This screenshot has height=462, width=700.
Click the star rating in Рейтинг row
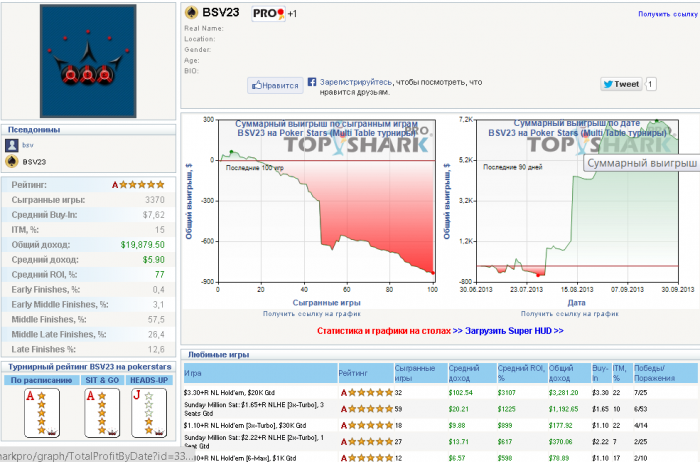pos(138,184)
